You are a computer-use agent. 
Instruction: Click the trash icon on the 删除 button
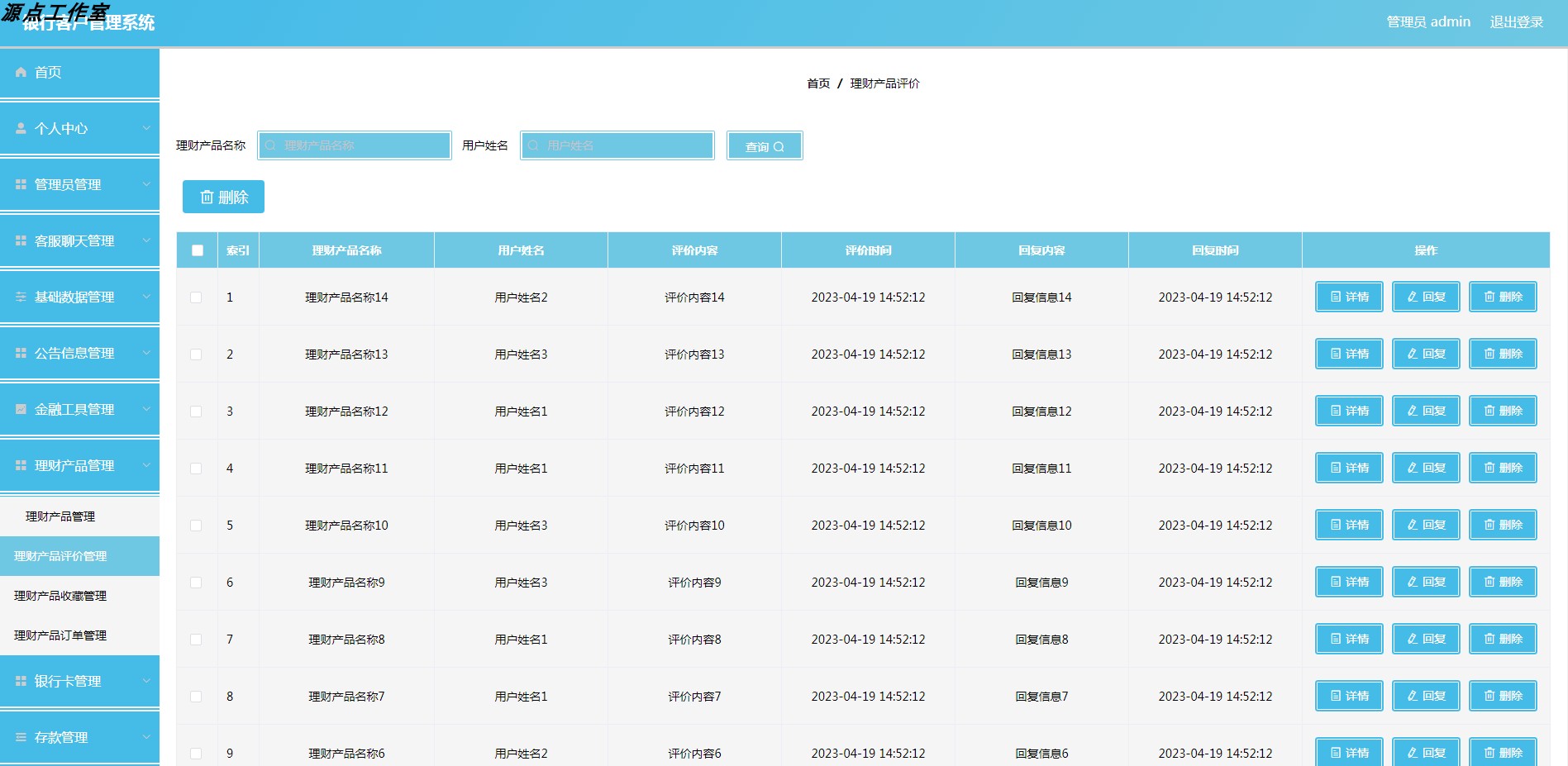pyautogui.click(x=207, y=197)
